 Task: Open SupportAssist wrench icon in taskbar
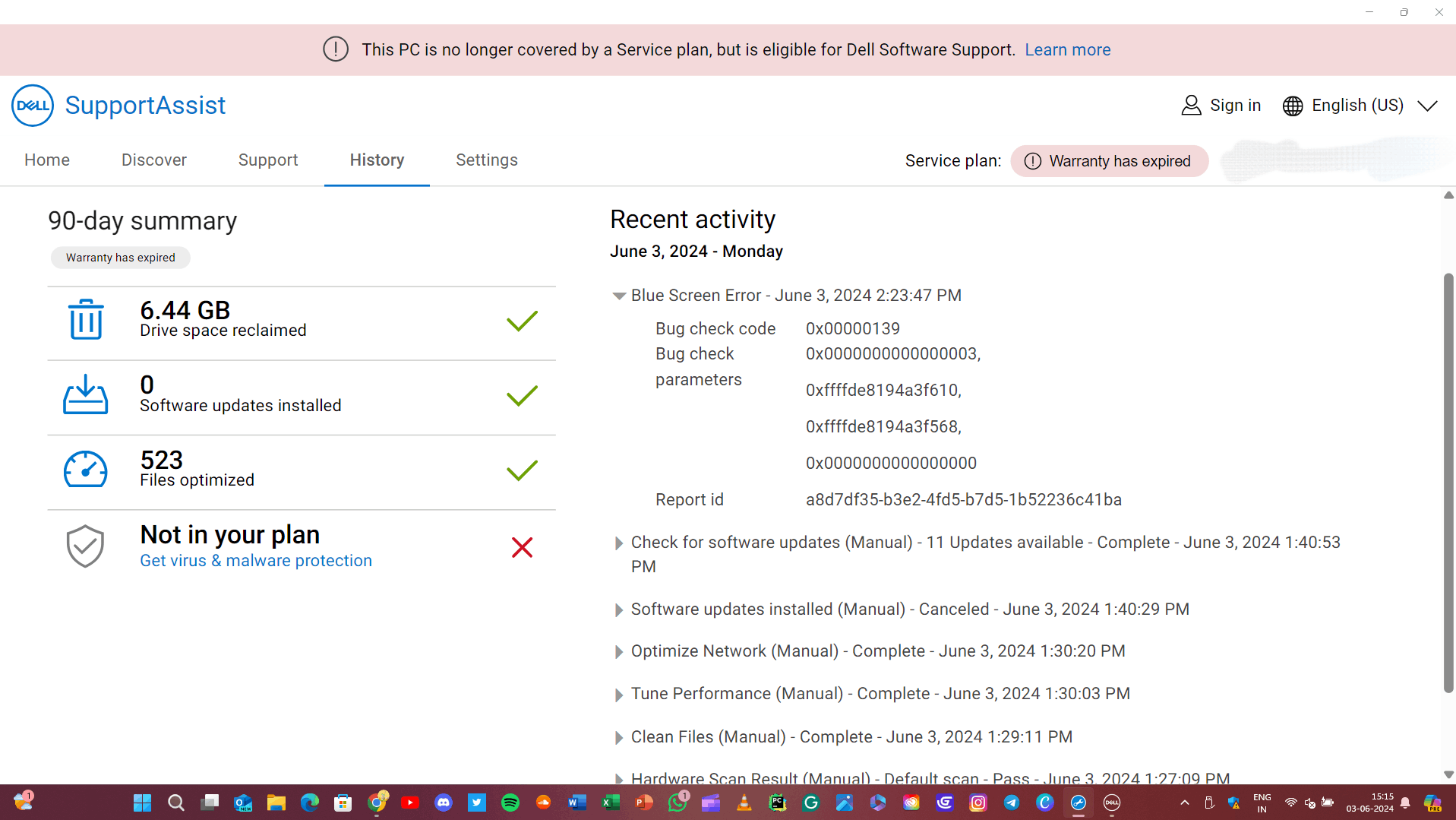1079,803
